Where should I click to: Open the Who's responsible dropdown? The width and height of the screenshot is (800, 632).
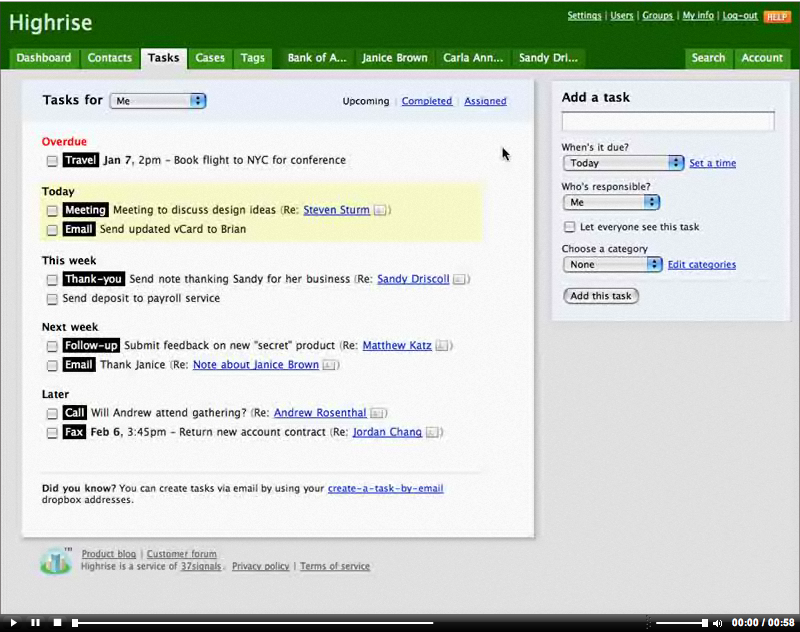(x=611, y=203)
